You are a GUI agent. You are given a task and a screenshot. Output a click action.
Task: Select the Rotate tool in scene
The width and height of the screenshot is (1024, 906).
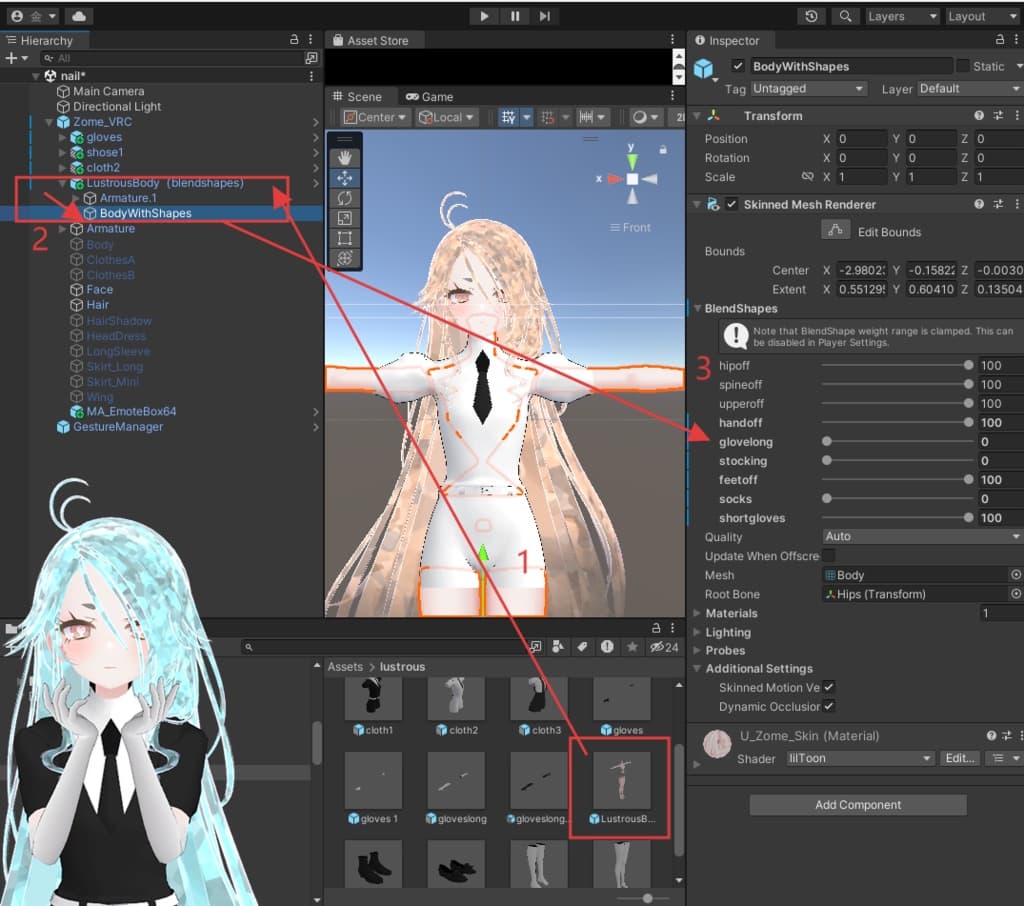[x=345, y=198]
